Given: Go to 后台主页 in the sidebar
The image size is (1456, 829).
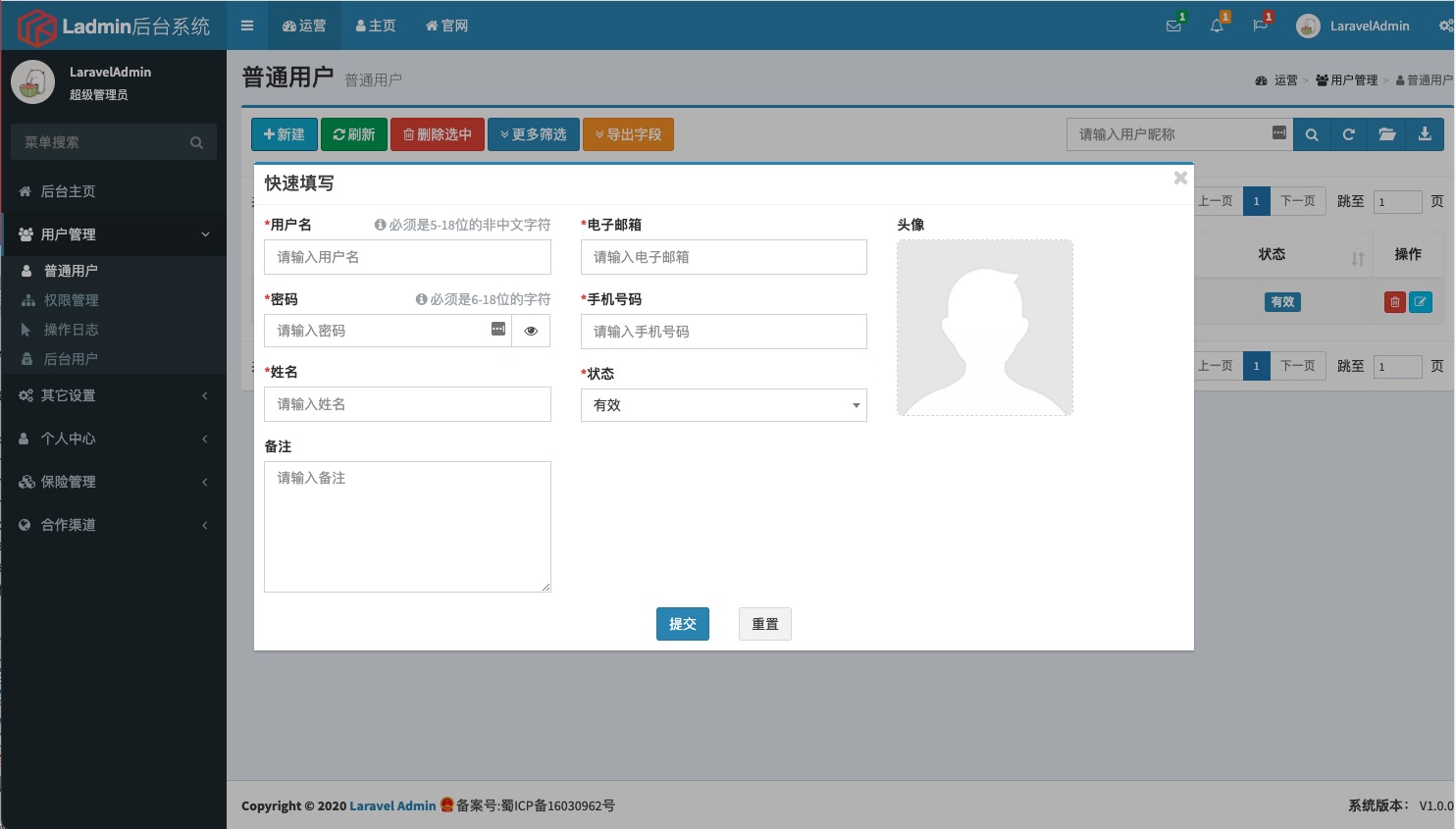Looking at the screenshot, I should 114,191.
